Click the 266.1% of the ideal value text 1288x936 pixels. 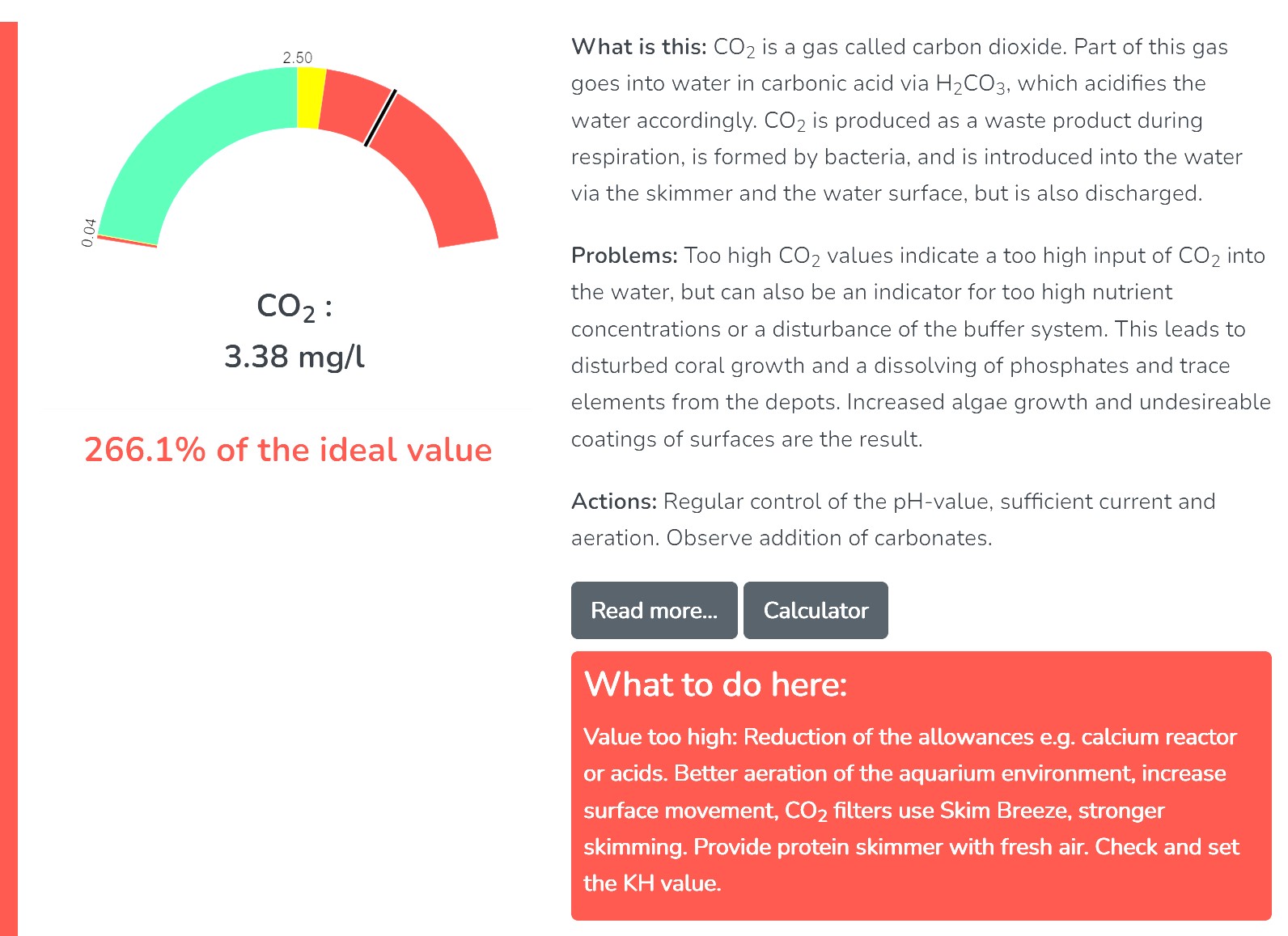[x=288, y=450]
